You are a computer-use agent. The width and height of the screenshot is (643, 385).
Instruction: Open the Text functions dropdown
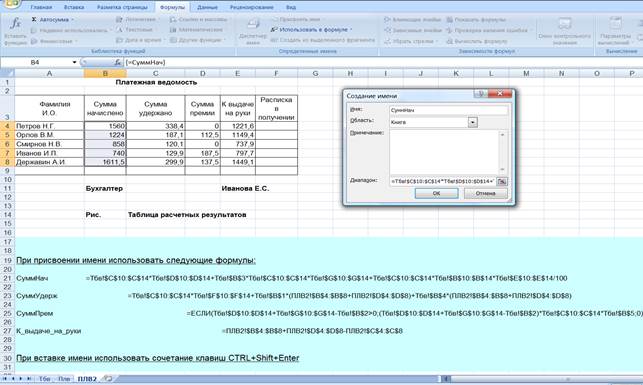pos(136,30)
